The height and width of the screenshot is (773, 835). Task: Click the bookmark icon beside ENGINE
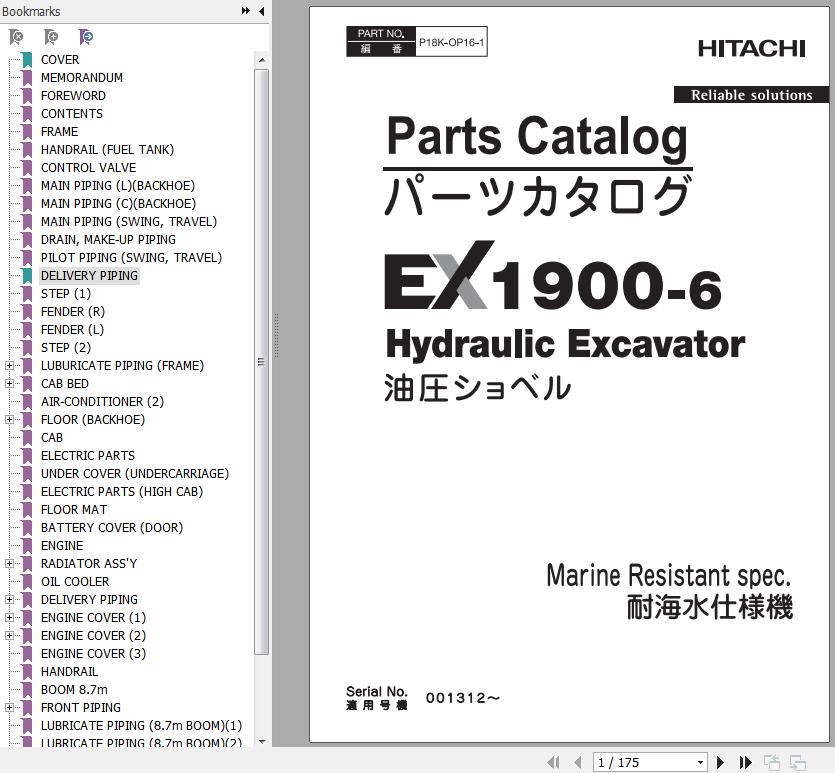pyautogui.click(x=27, y=546)
